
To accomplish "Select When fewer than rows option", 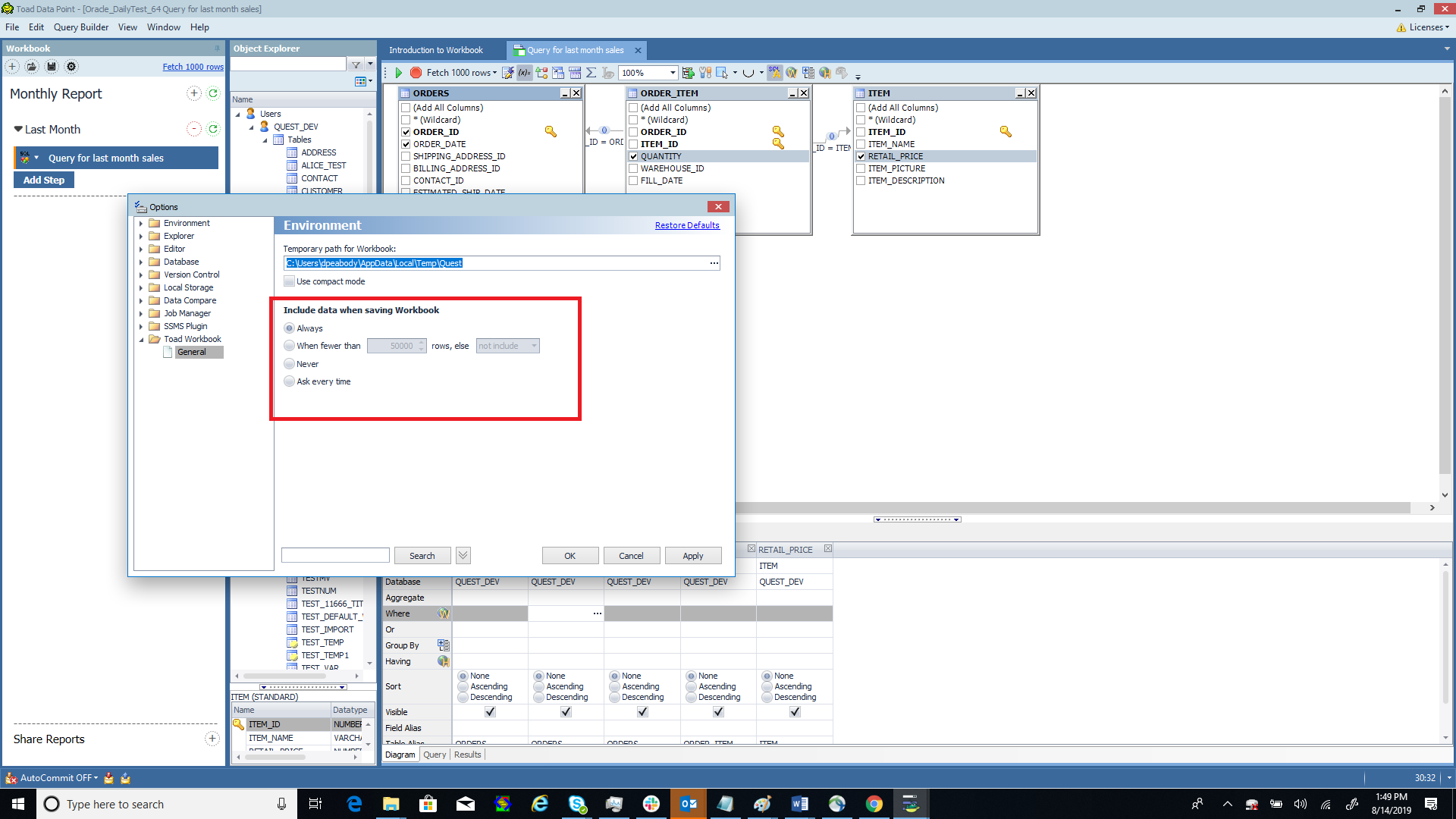I will [x=289, y=346].
